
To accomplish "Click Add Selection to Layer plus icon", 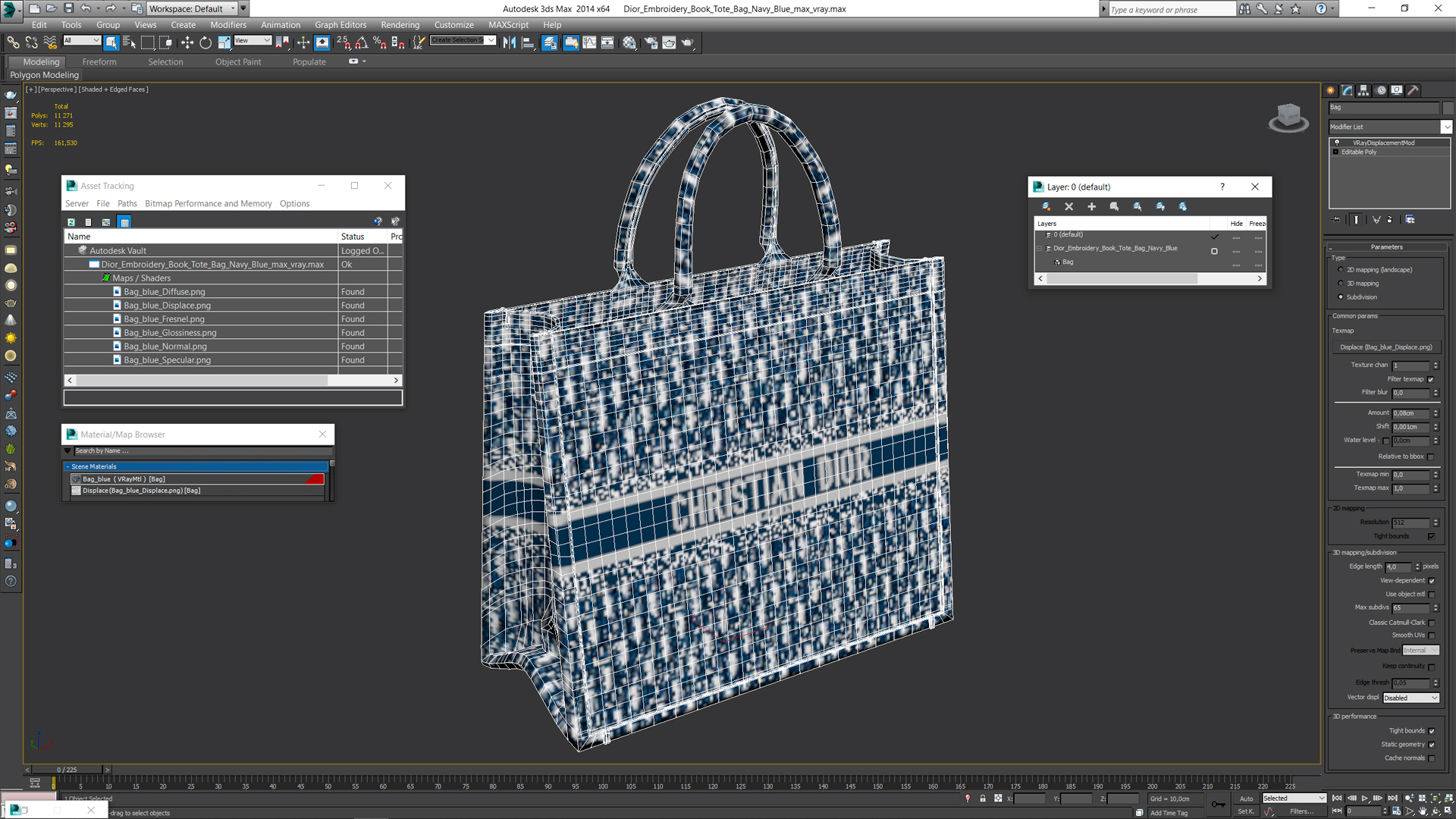I will pos(1091,206).
